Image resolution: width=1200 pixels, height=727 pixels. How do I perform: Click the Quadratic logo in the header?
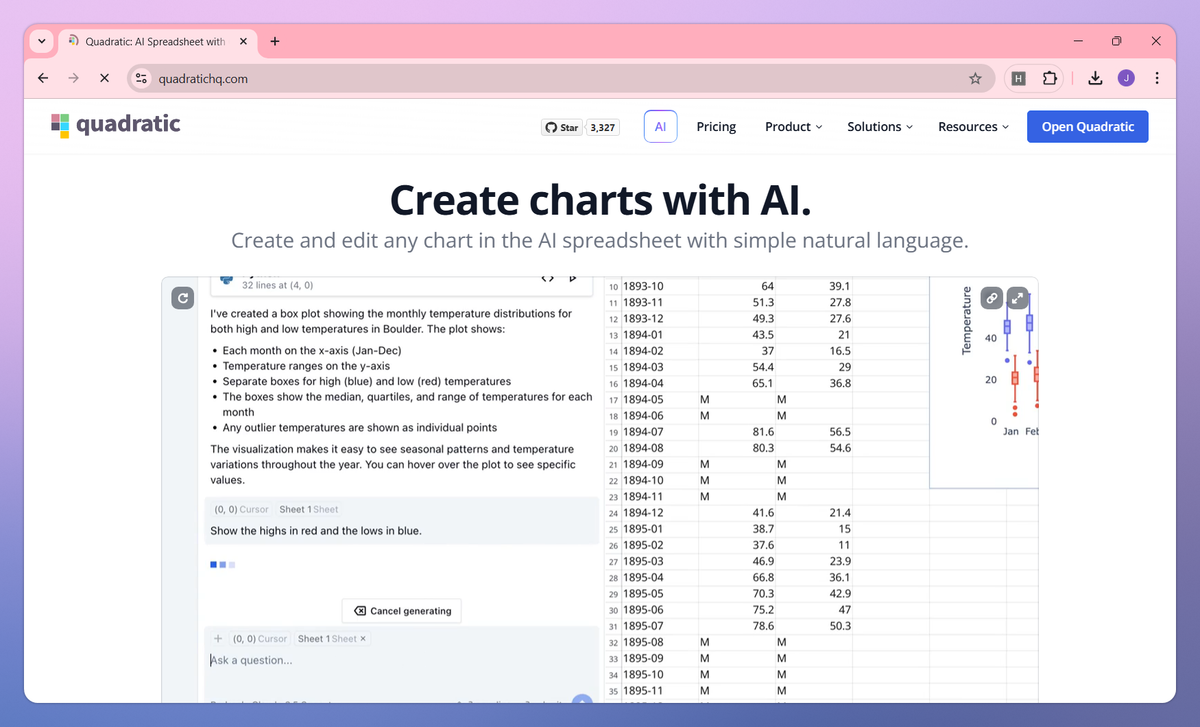[115, 125]
